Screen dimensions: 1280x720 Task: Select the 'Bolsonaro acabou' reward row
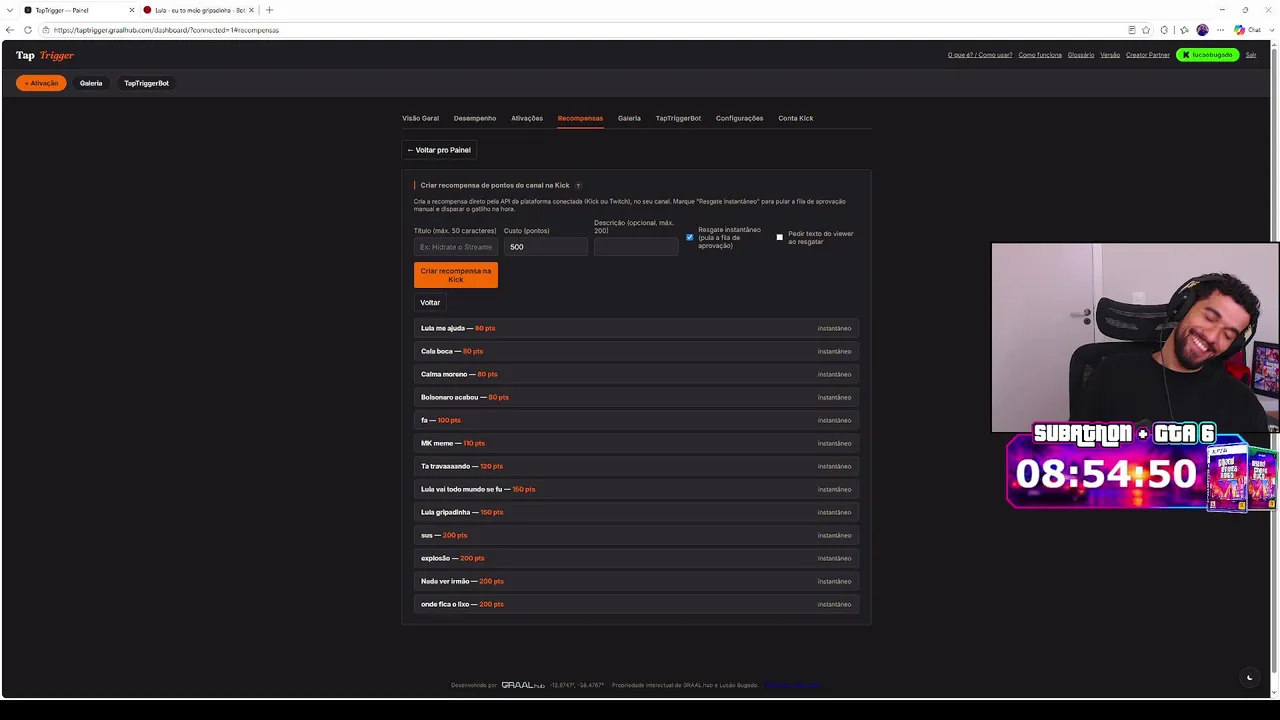click(x=636, y=397)
